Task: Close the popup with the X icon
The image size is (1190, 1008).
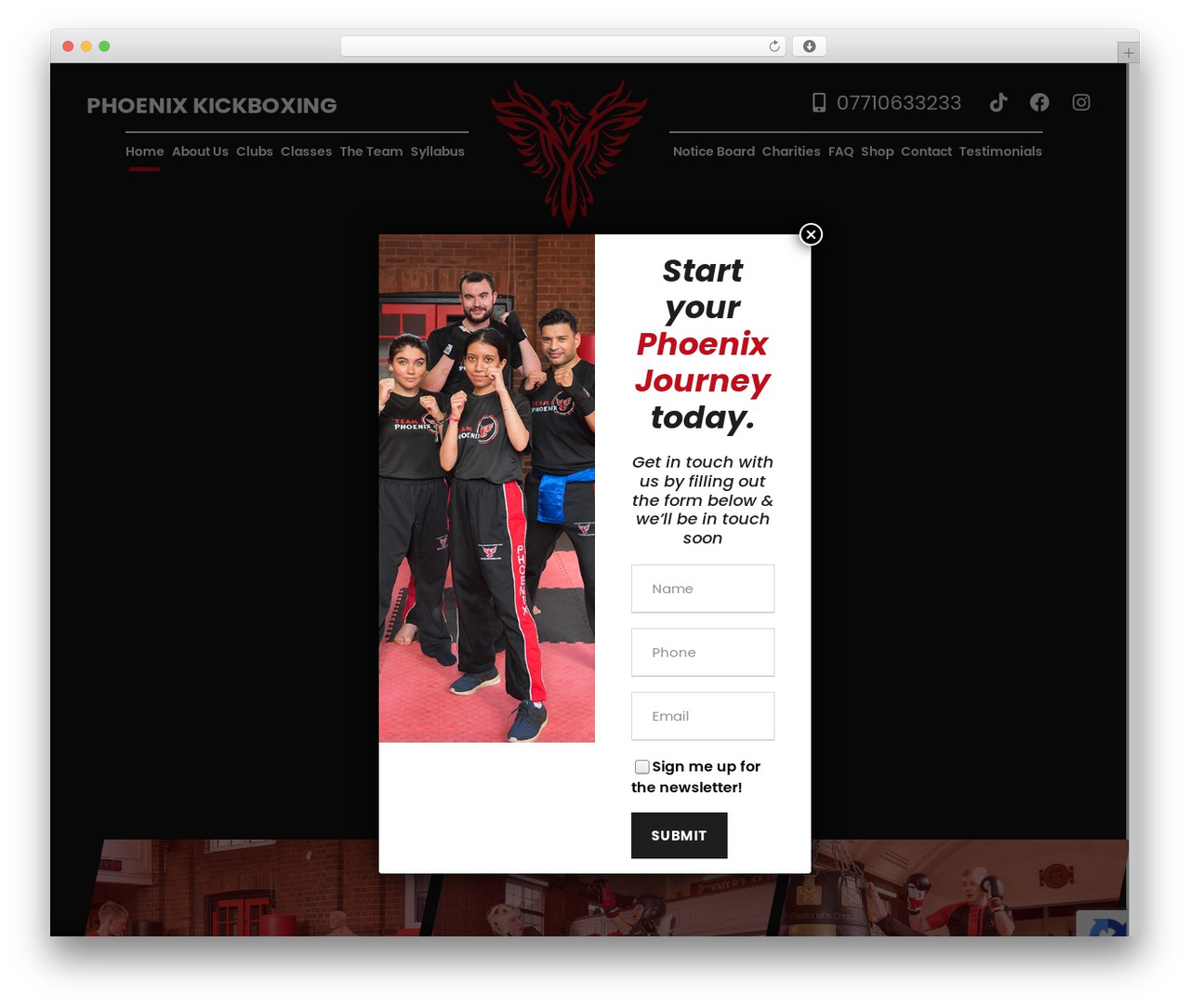Action: [x=811, y=234]
